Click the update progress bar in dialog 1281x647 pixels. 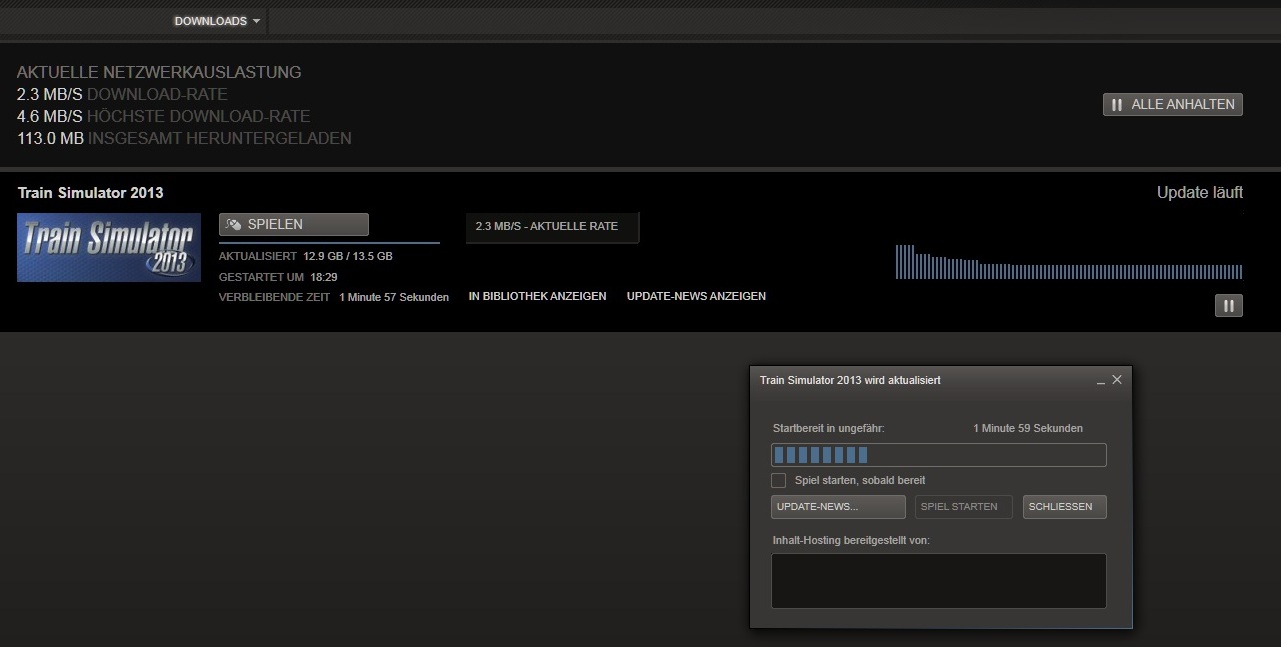(x=938, y=455)
